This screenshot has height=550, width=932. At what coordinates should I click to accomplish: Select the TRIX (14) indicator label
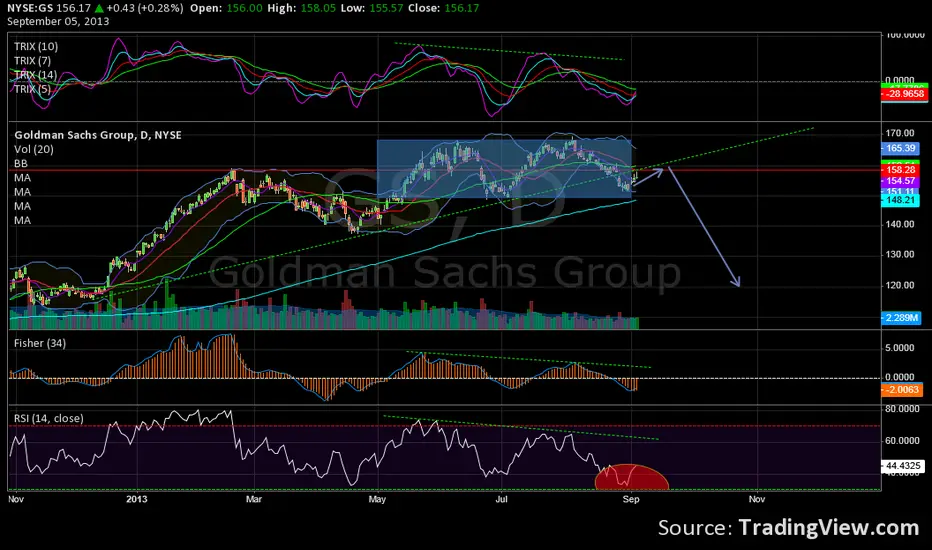(x=36, y=75)
